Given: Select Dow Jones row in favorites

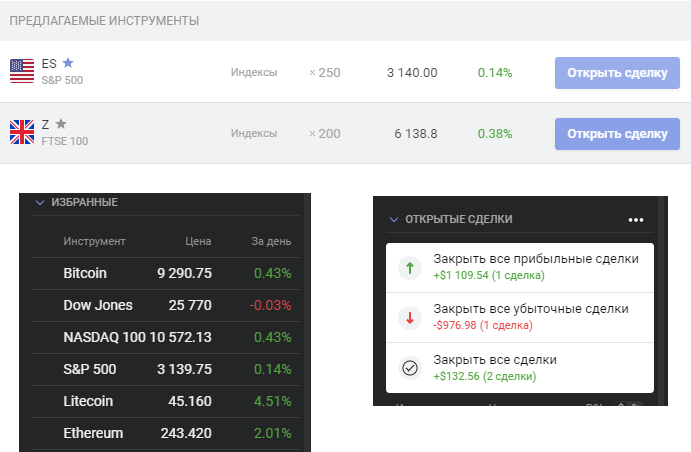Looking at the screenshot, I should [97, 305].
